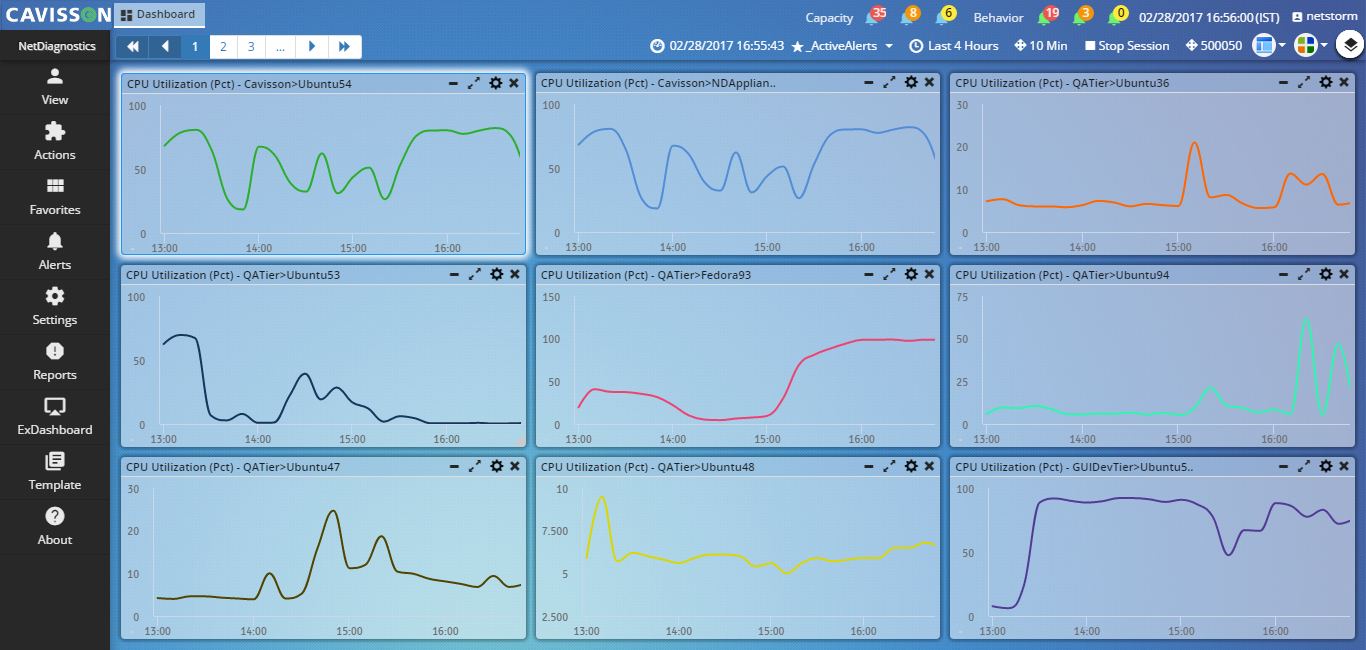The height and width of the screenshot is (650, 1366).
Task: Open the Alerts bell in sidebar
Action: point(55,252)
